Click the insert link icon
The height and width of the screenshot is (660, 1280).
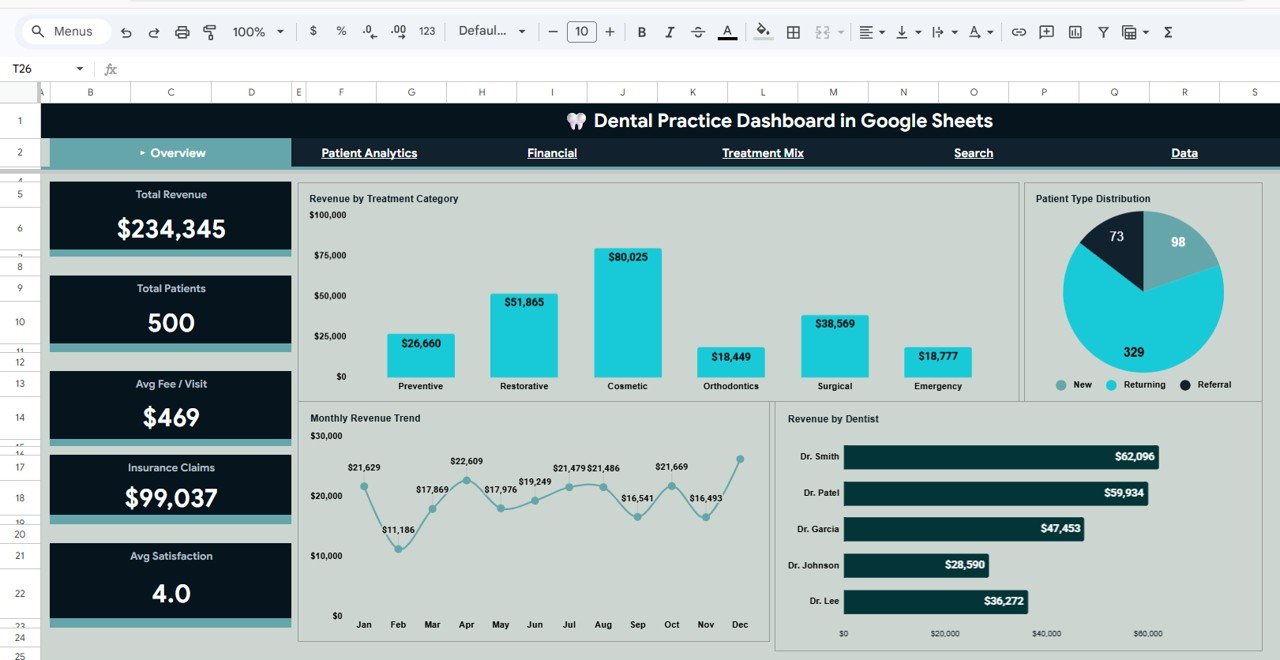coord(1019,32)
